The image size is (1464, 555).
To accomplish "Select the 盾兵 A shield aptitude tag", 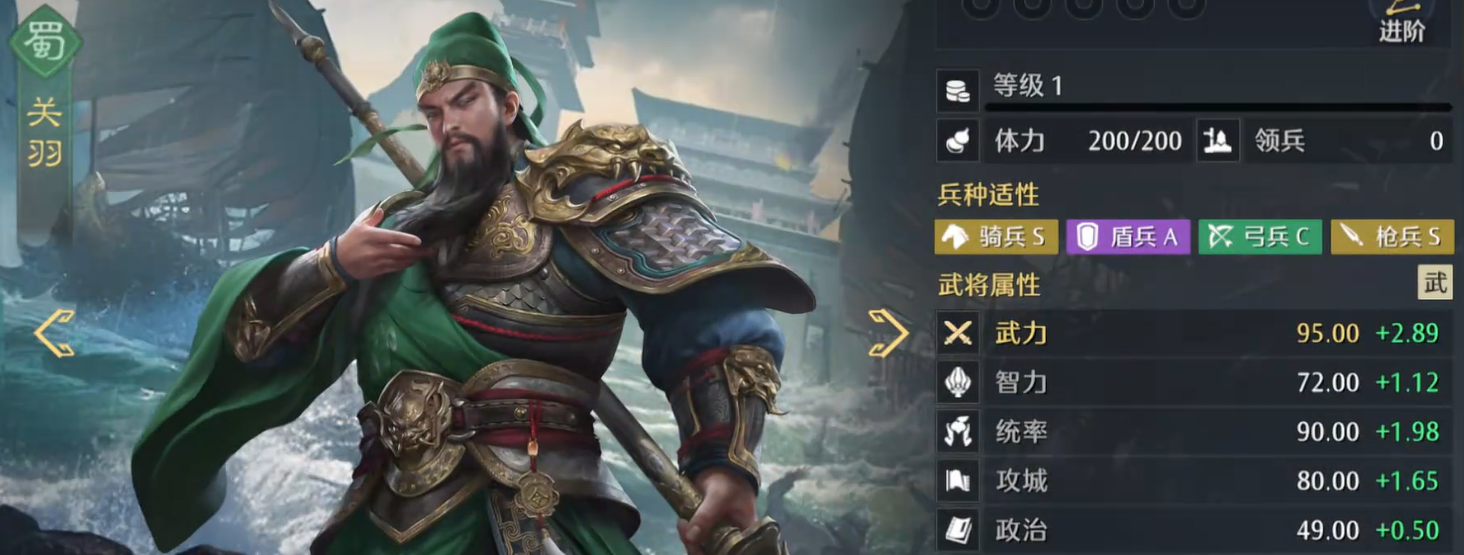I will coord(1128,236).
